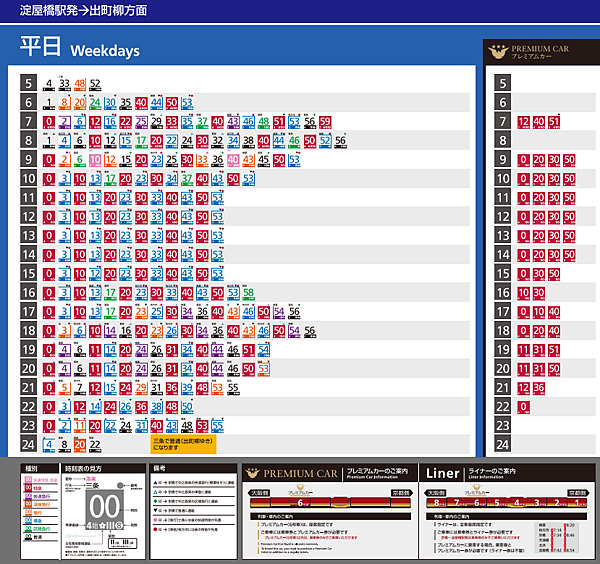Screen dimensions: 600x564
Task: Select the blue 43 in the 14 o'clock row
Action: coord(187,255)
